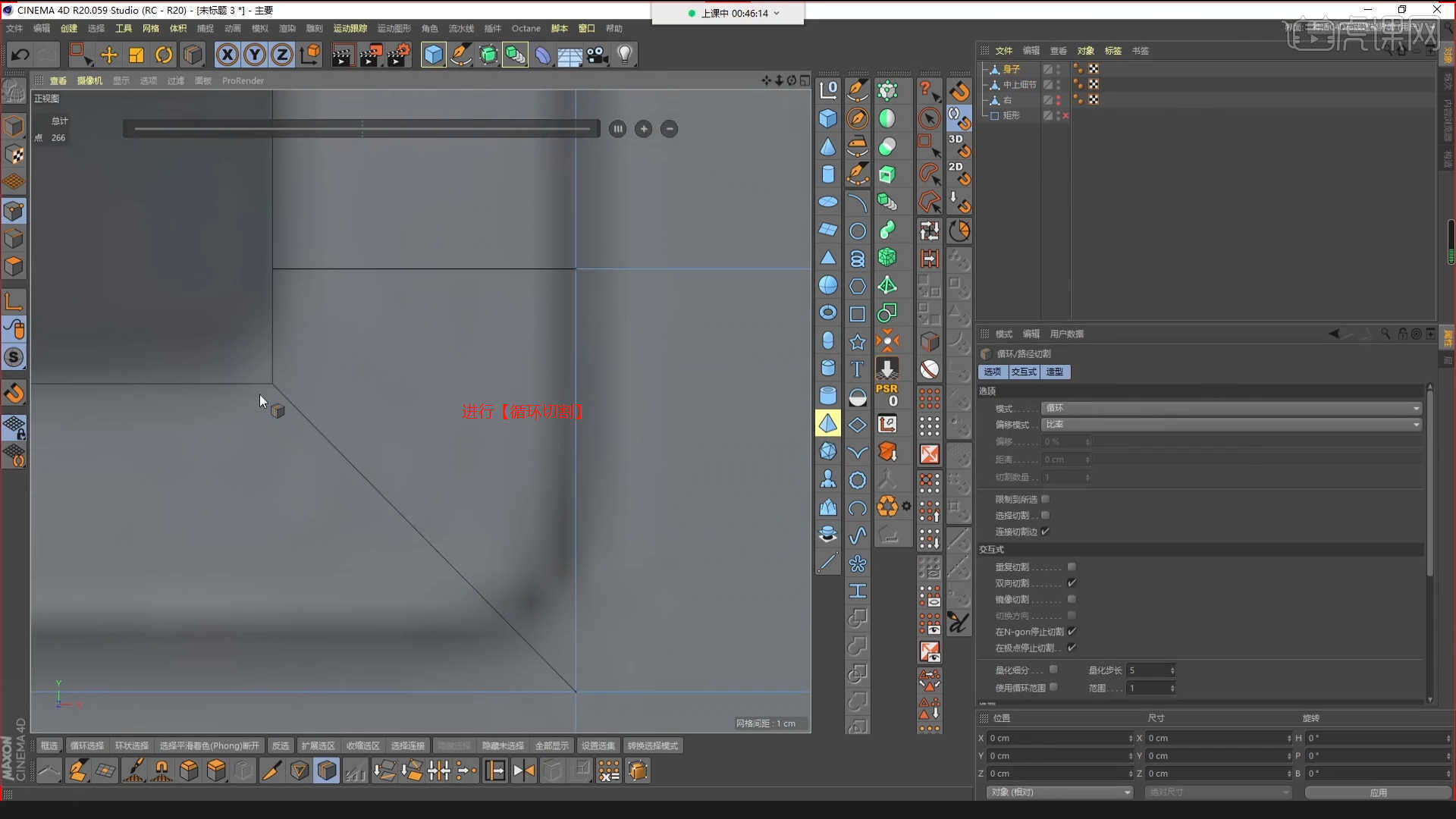Click the Mirror tool icon in bottom toolbar
This screenshot has width=1456, height=819.
523,771
